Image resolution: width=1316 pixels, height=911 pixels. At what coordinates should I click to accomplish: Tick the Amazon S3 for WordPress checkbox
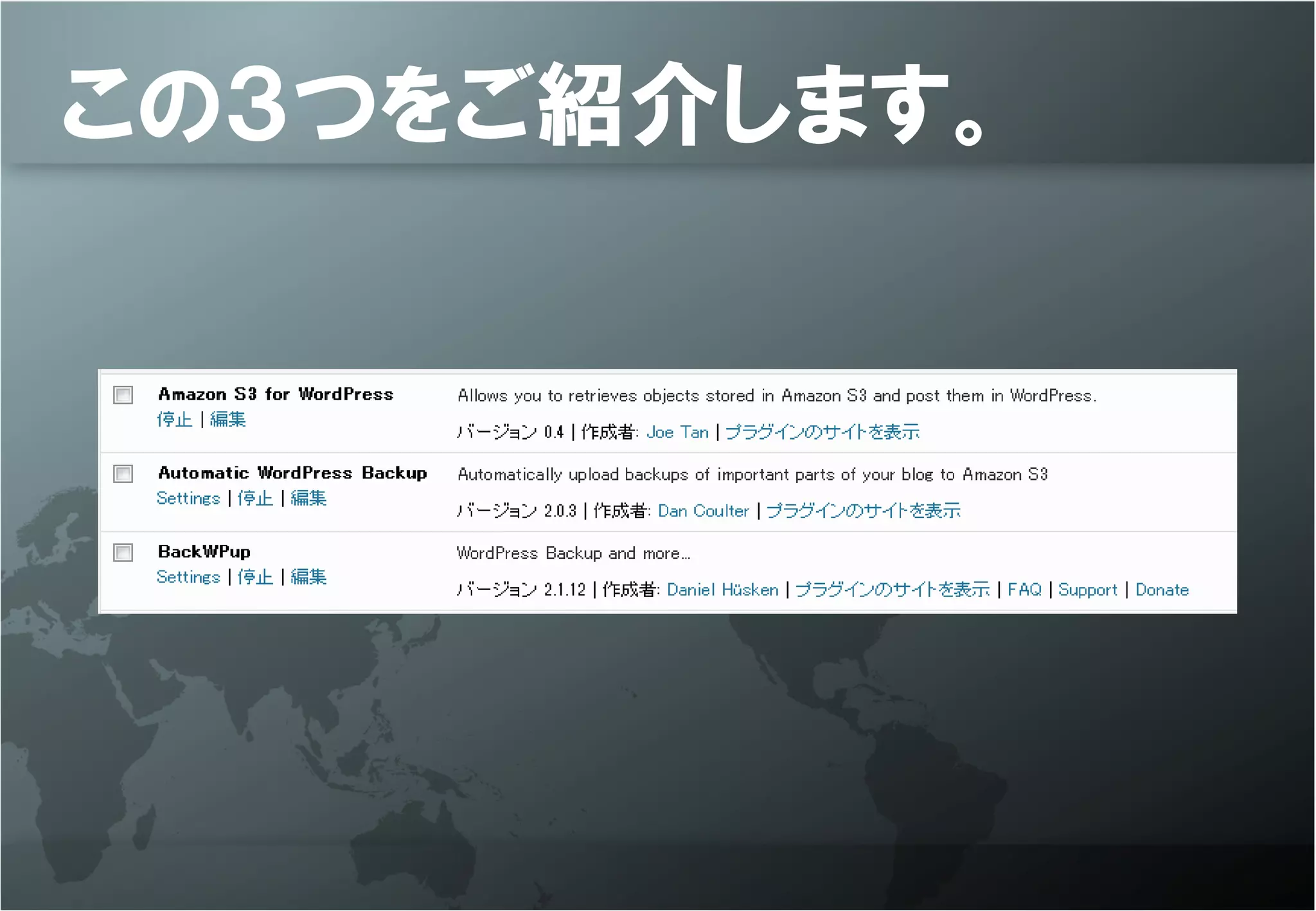(123, 394)
